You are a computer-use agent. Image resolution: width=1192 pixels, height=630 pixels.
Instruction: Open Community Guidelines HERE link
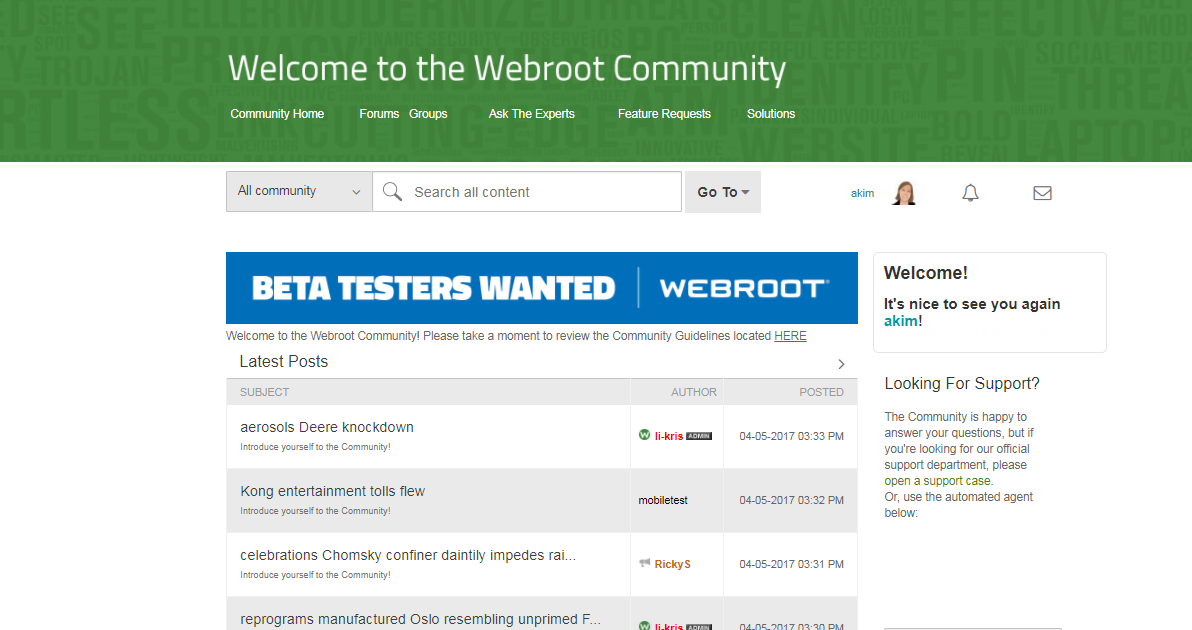coord(790,336)
